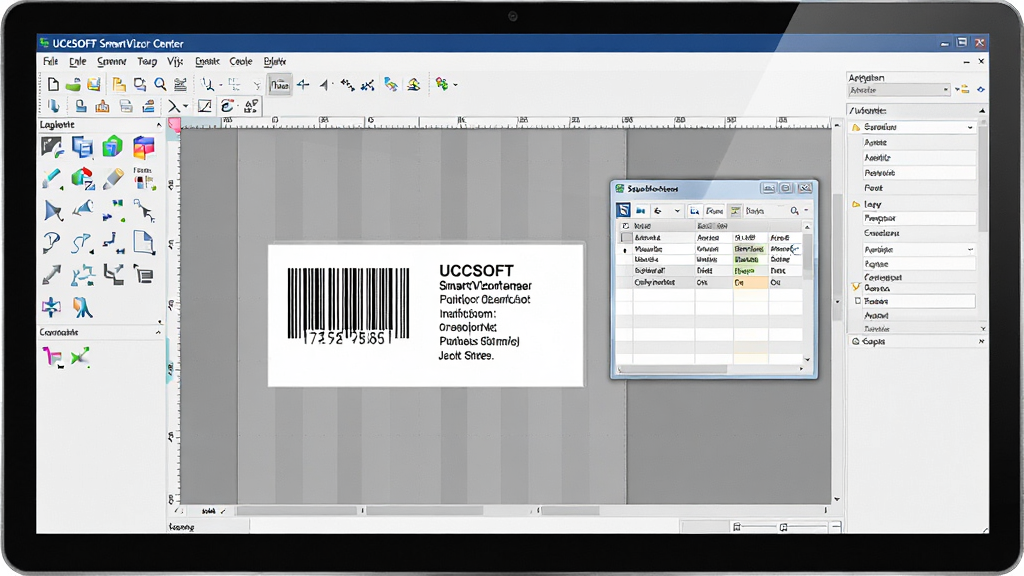This screenshot has height=576, width=1024.
Task: Select the blank page tool in the left palette
Action: [x=144, y=242]
